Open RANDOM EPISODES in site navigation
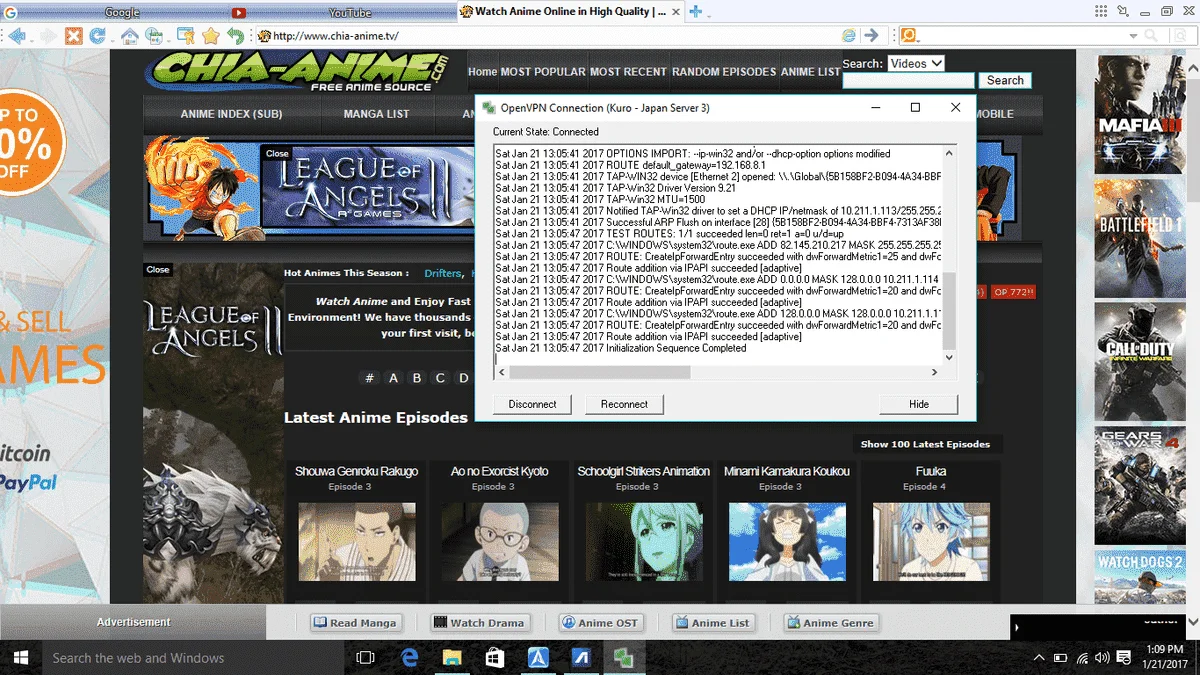1200x675 pixels. coord(724,72)
